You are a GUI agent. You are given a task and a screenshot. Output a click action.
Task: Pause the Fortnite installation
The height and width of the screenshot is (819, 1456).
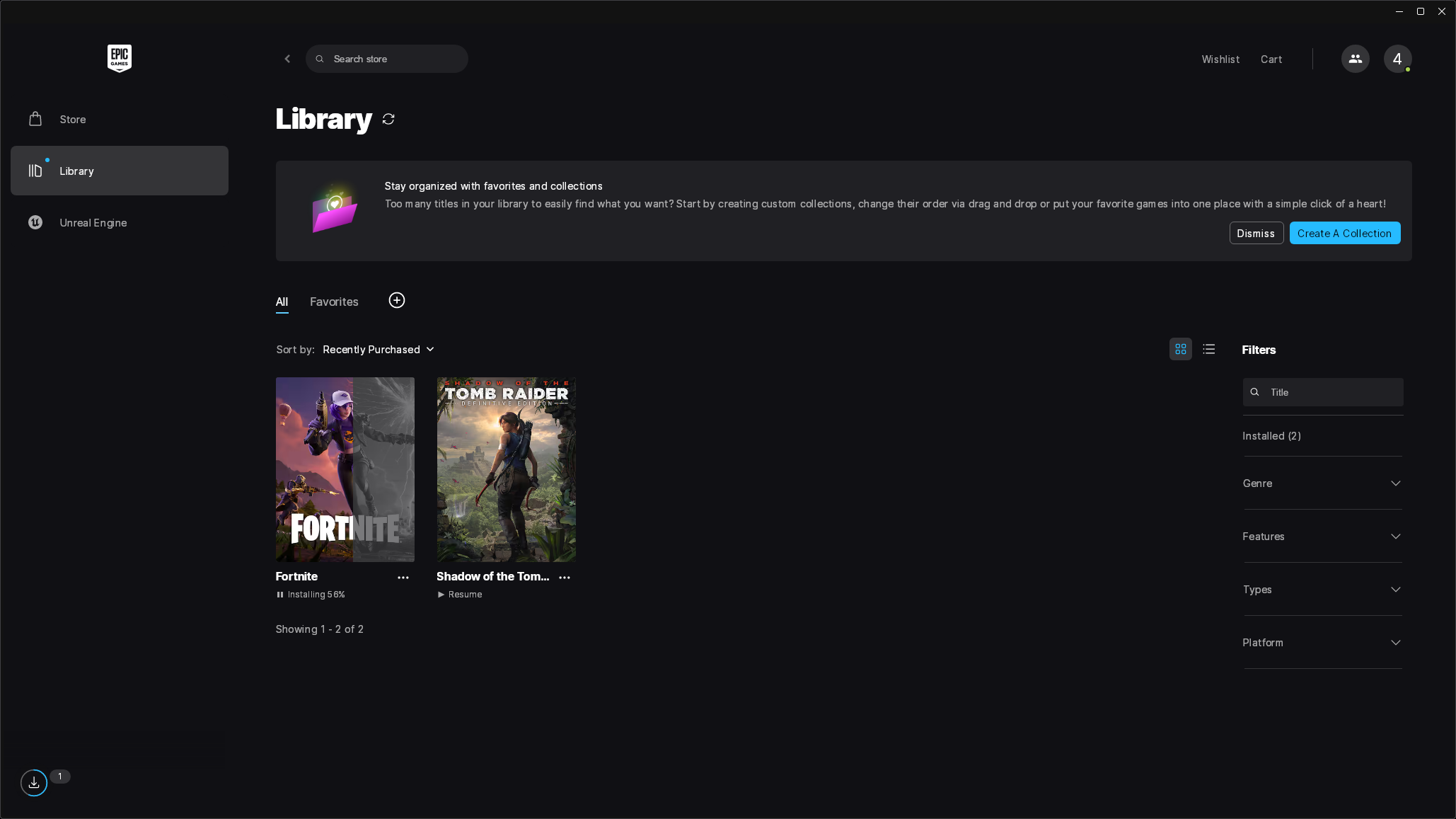click(280, 595)
